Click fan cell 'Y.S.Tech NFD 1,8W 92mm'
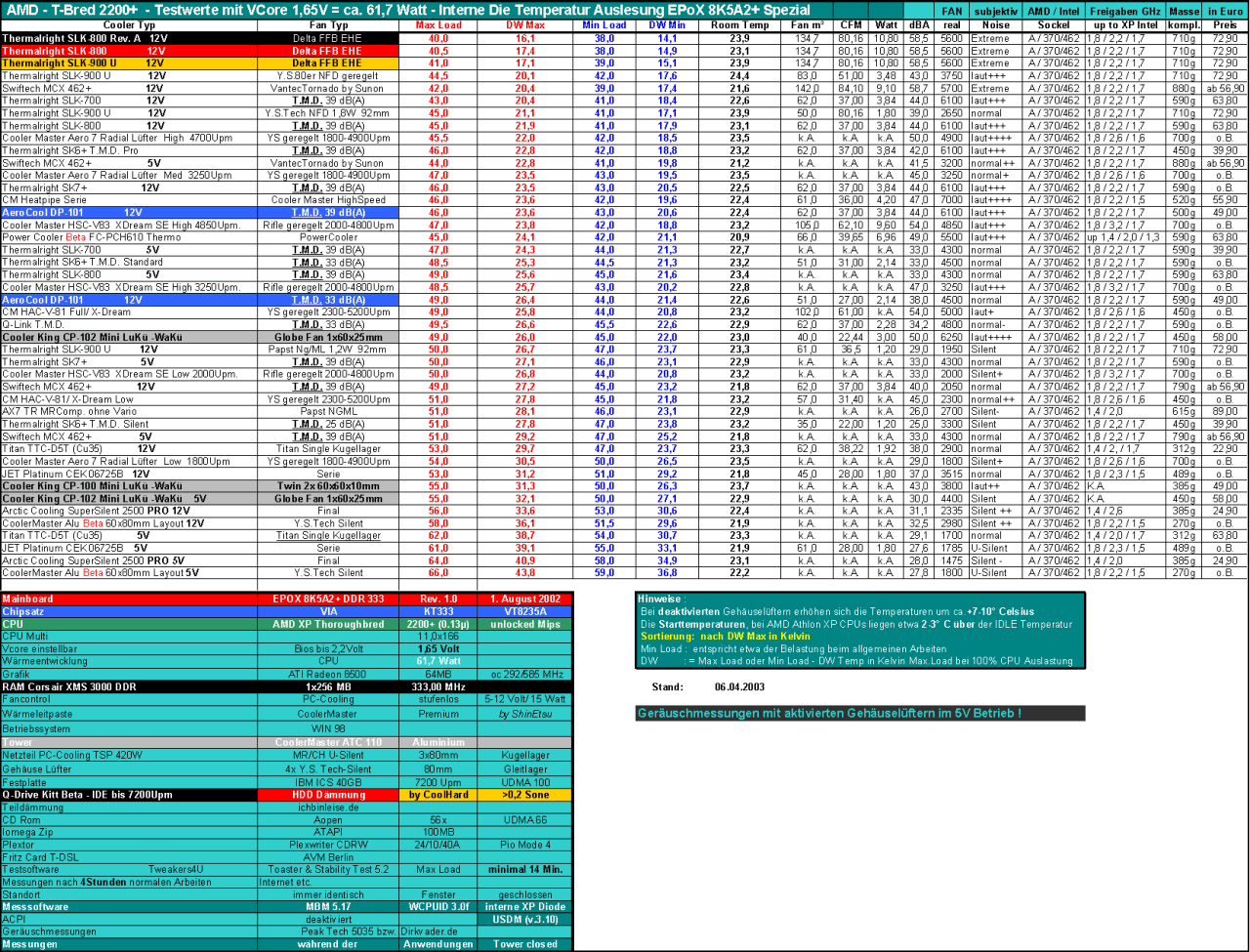Image resolution: width=1250 pixels, height=952 pixels. point(327,113)
